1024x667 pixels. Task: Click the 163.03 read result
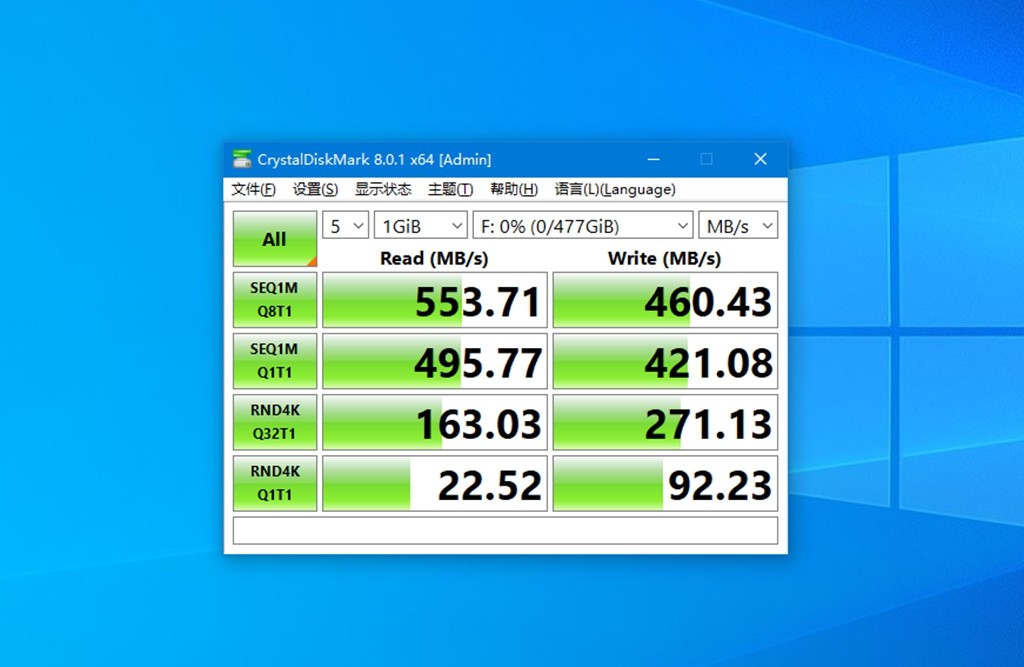435,422
